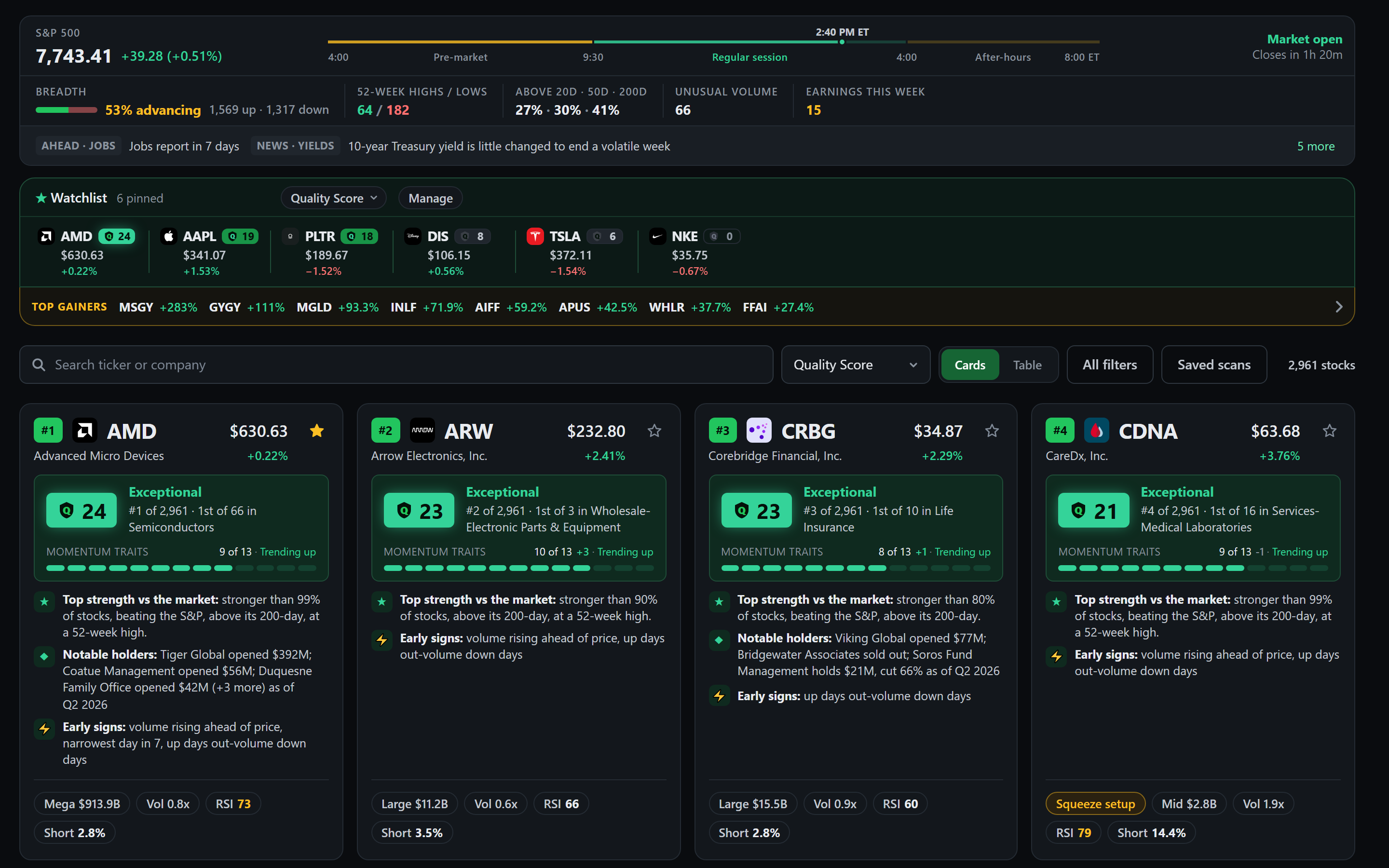Open GYGY in top gainers
The image size is (1389, 868).
[x=247, y=307]
